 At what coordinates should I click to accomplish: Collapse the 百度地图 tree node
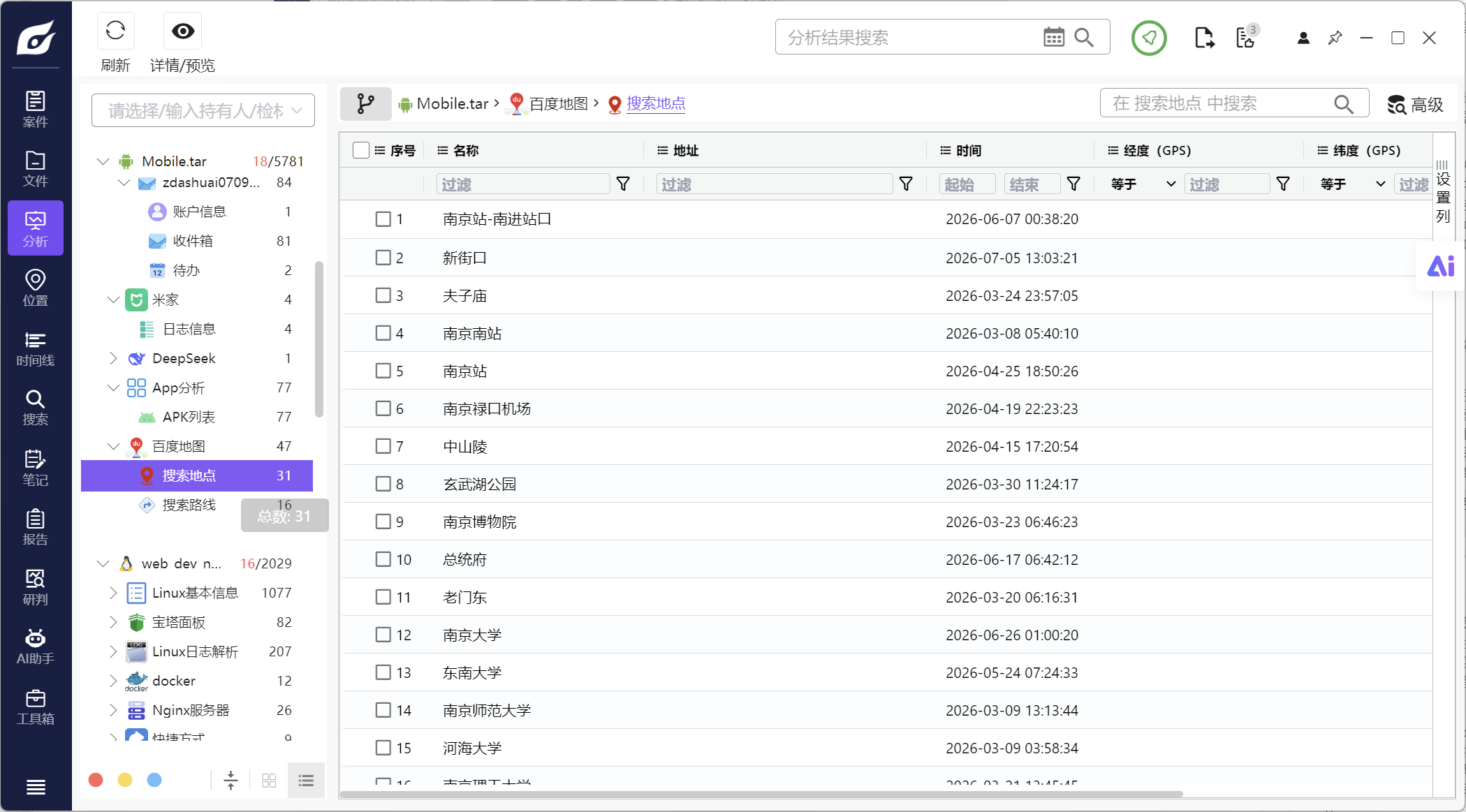pos(113,446)
